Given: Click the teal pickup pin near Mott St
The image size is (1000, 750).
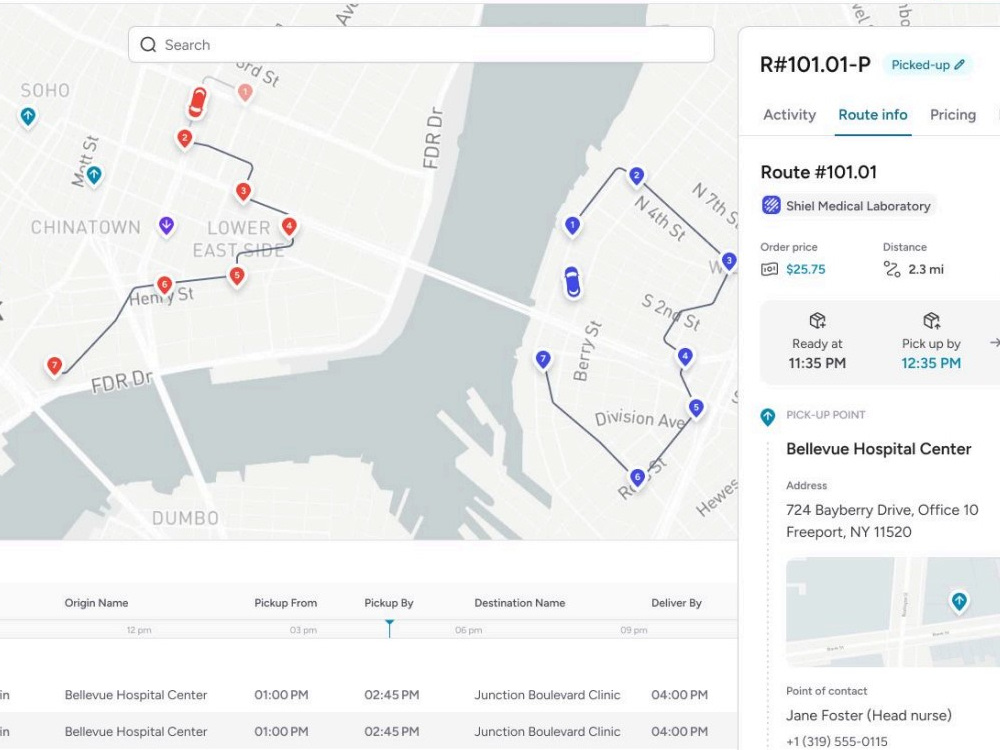Looking at the screenshot, I should click(94, 175).
